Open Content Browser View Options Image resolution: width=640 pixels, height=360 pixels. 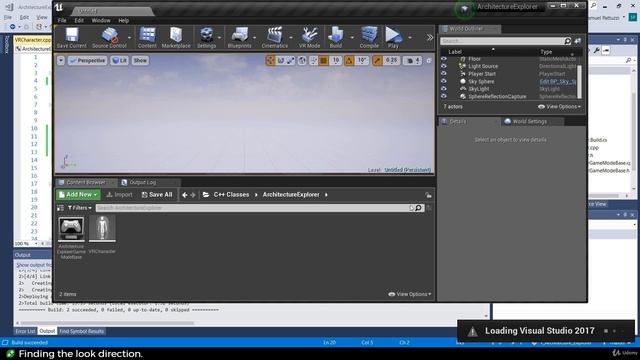409,294
